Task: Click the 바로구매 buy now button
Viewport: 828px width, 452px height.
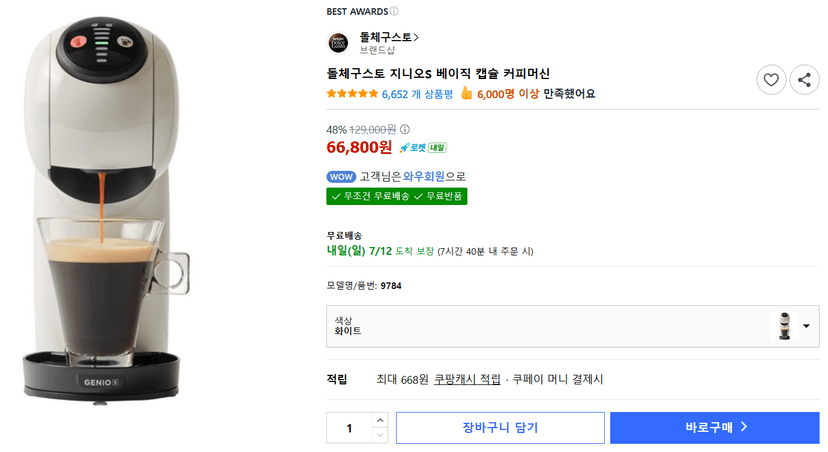Action: pos(714,428)
